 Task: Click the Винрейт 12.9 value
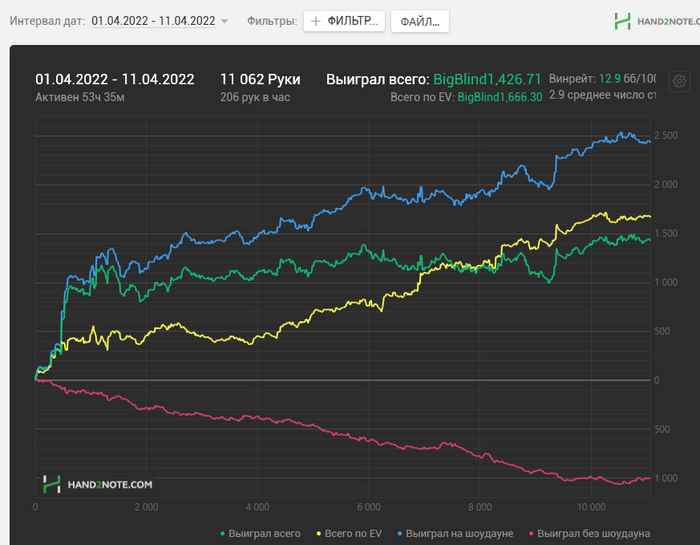(x=609, y=79)
